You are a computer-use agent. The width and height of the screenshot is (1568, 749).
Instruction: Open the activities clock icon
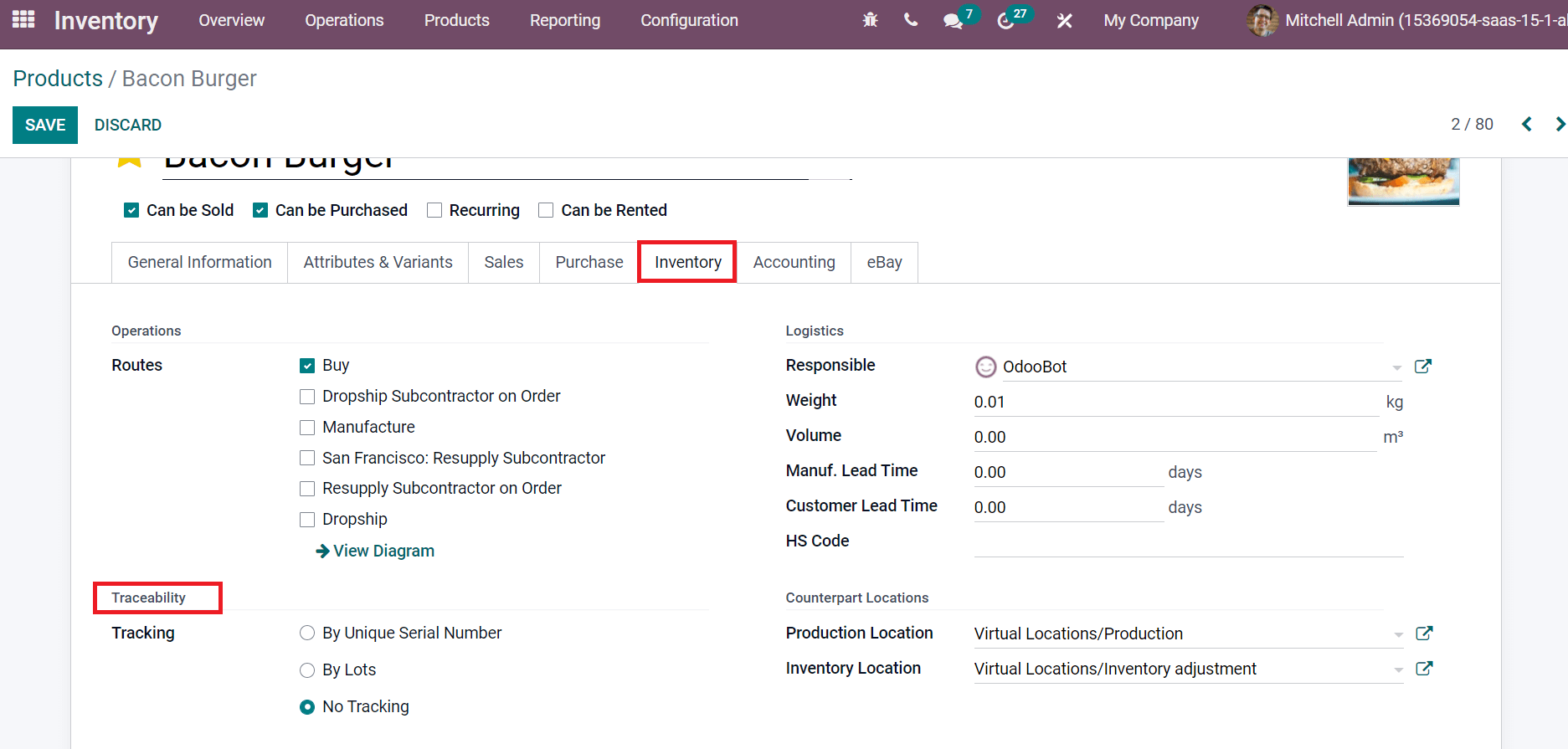coord(1005,21)
